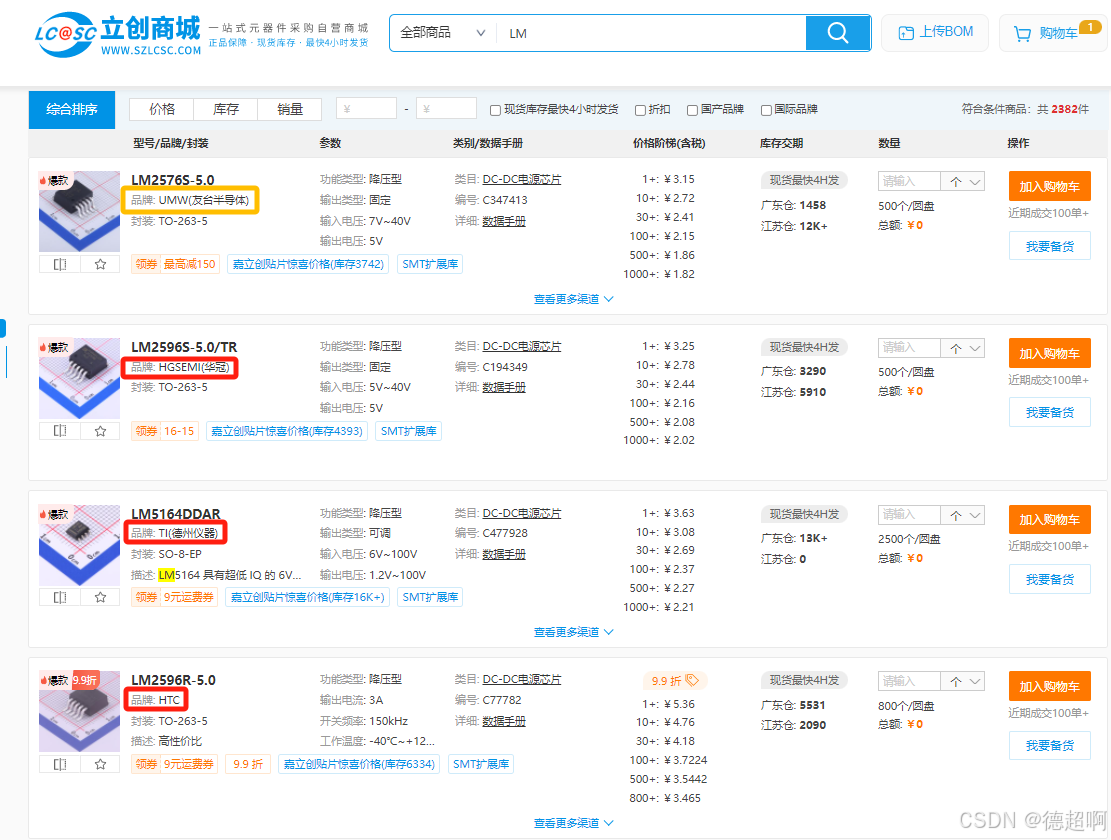This screenshot has width=1111, height=840.
Task: Click quantity input for LM2576S-5.0
Action: coord(909,181)
